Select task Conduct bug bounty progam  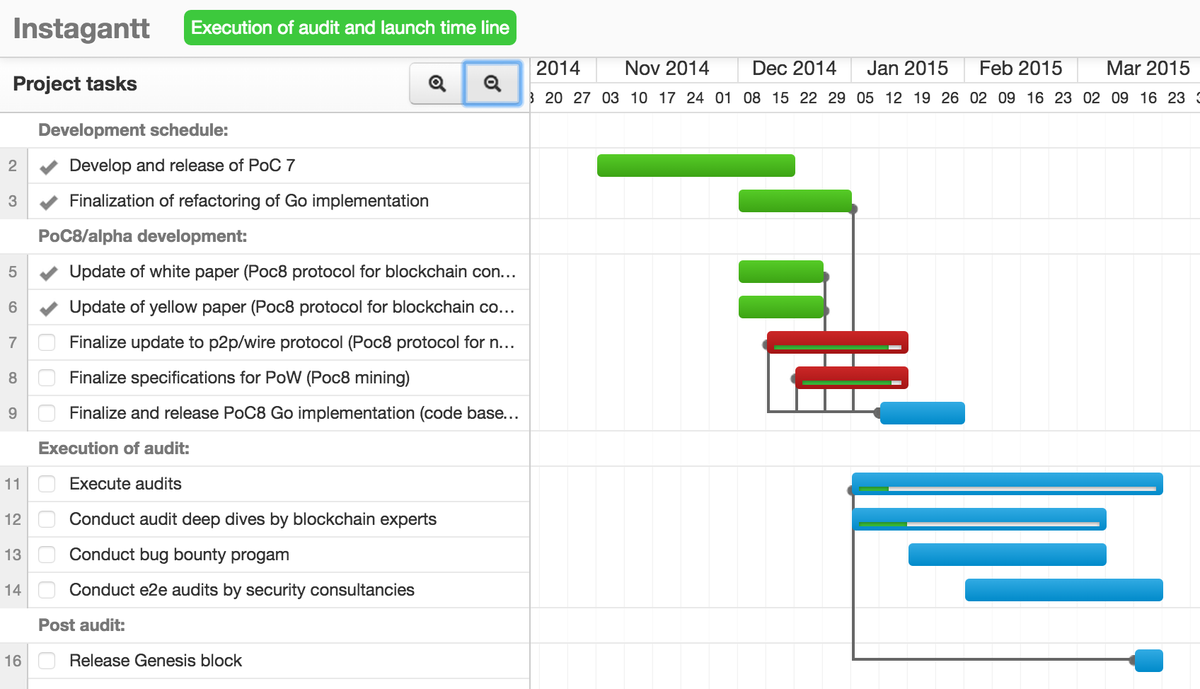tap(179, 555)
